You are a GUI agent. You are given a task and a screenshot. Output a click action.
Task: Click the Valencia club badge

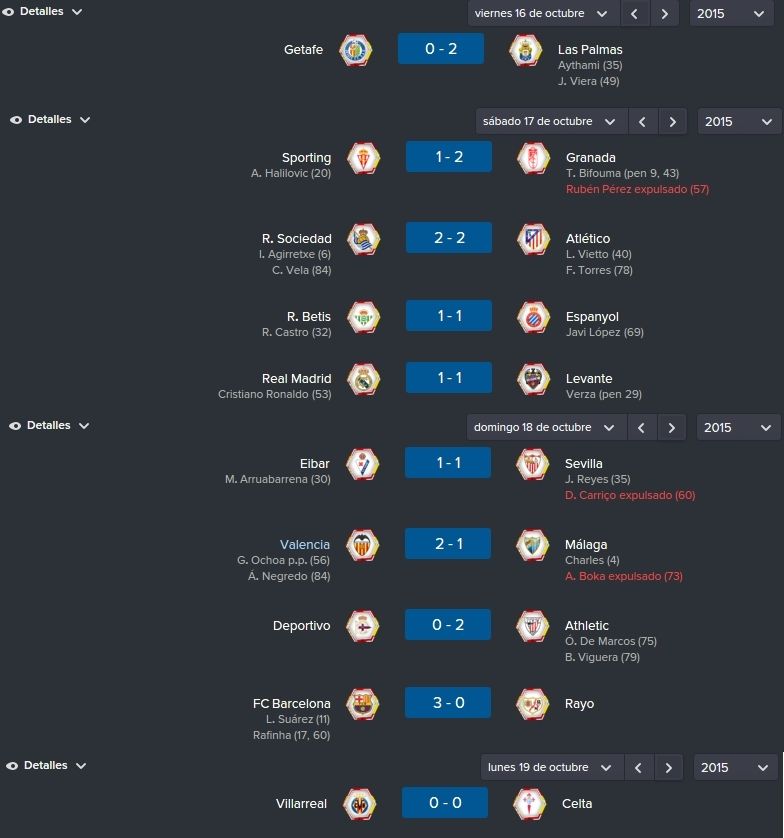coord(362,545)
